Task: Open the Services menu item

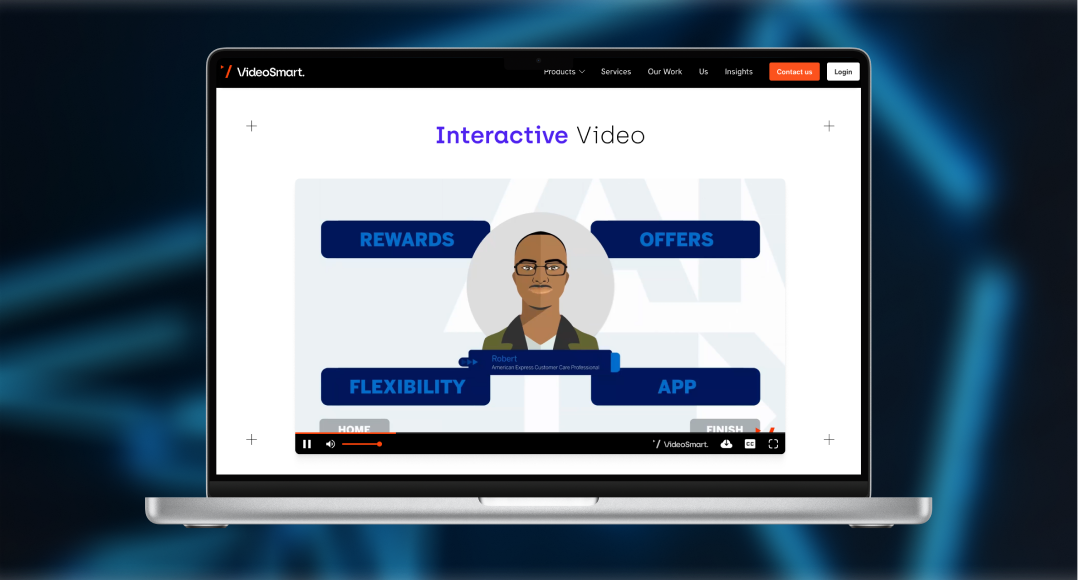Action: click(x=615, y=71)
